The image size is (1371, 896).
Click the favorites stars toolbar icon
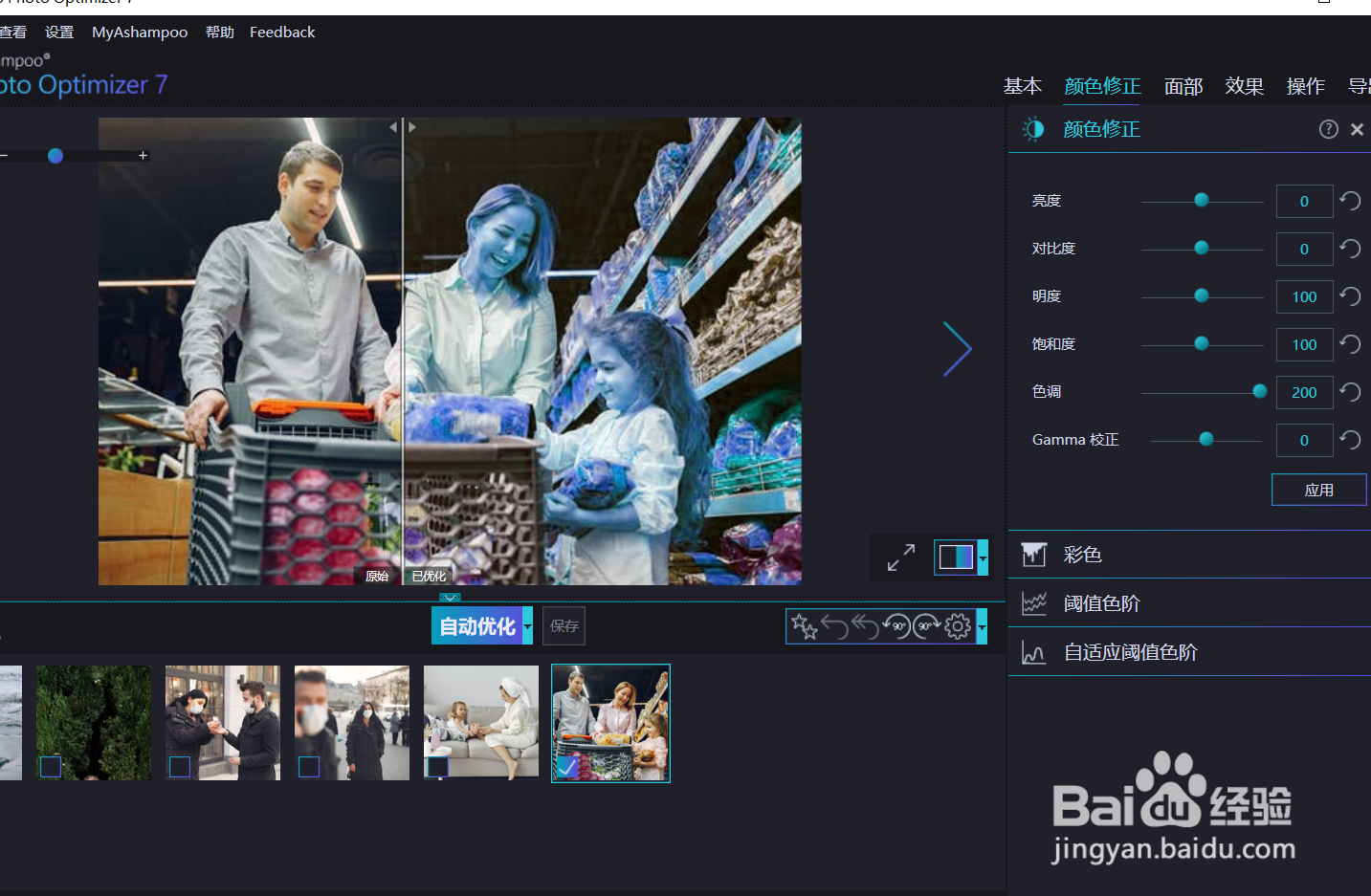[804, 626]
